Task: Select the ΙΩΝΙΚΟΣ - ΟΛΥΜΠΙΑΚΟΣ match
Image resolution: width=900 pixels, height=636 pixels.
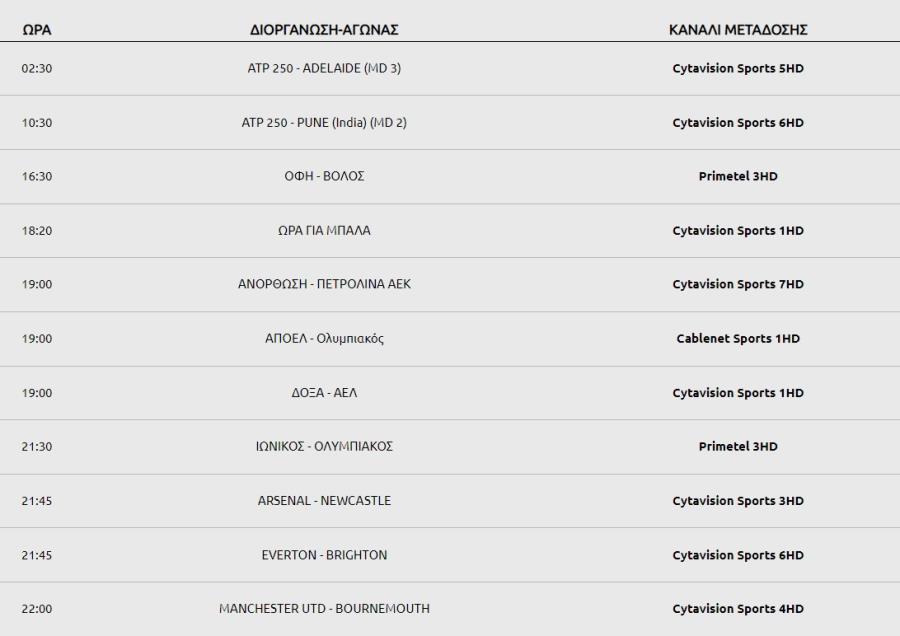Action: [324, 447]
